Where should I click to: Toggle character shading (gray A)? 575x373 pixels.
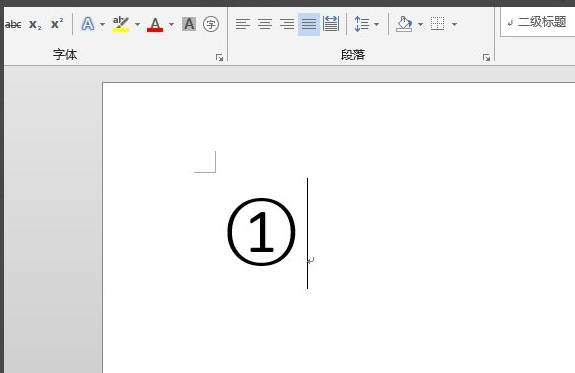pos(189,24)
